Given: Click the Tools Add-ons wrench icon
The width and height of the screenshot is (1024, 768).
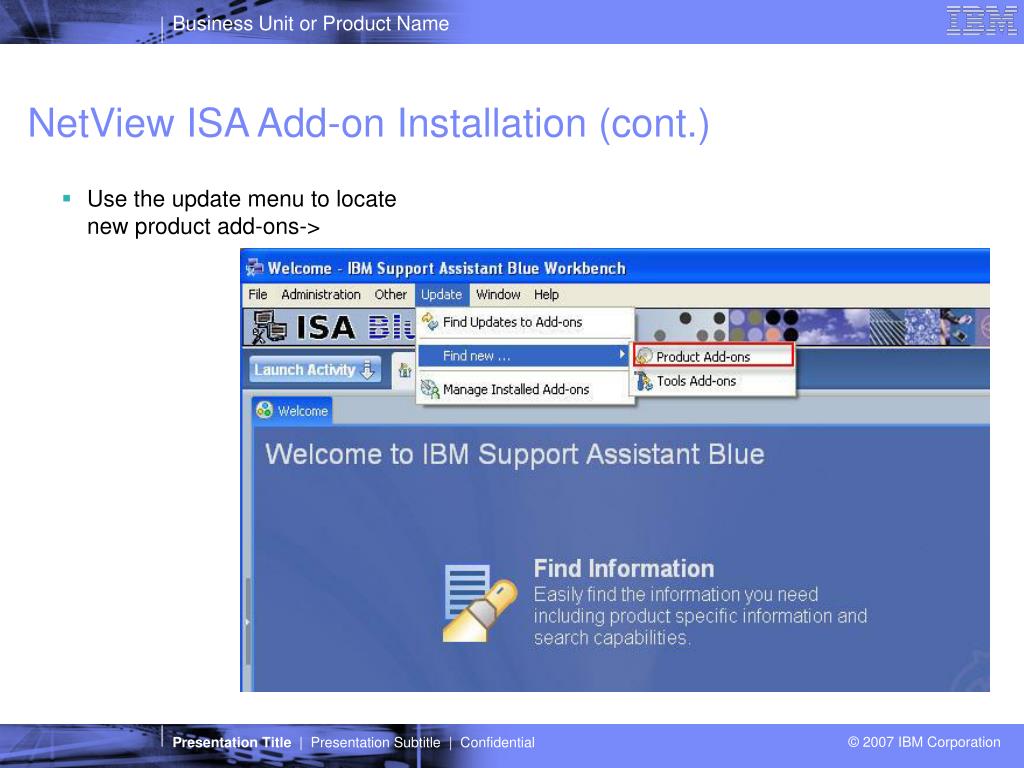Looking at the screenshot, I should point(644,381).
